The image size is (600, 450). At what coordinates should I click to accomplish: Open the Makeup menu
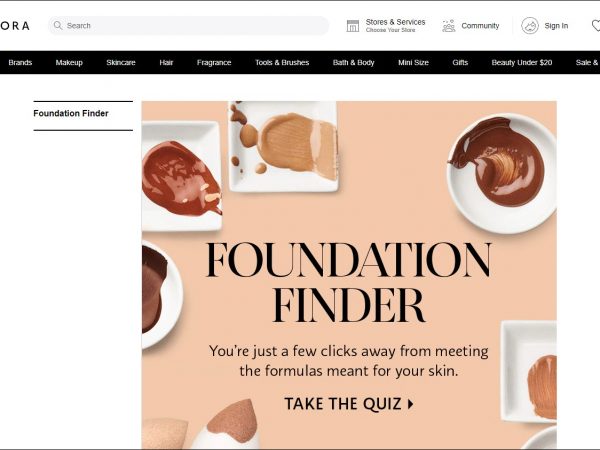click(x=69, y=62)
